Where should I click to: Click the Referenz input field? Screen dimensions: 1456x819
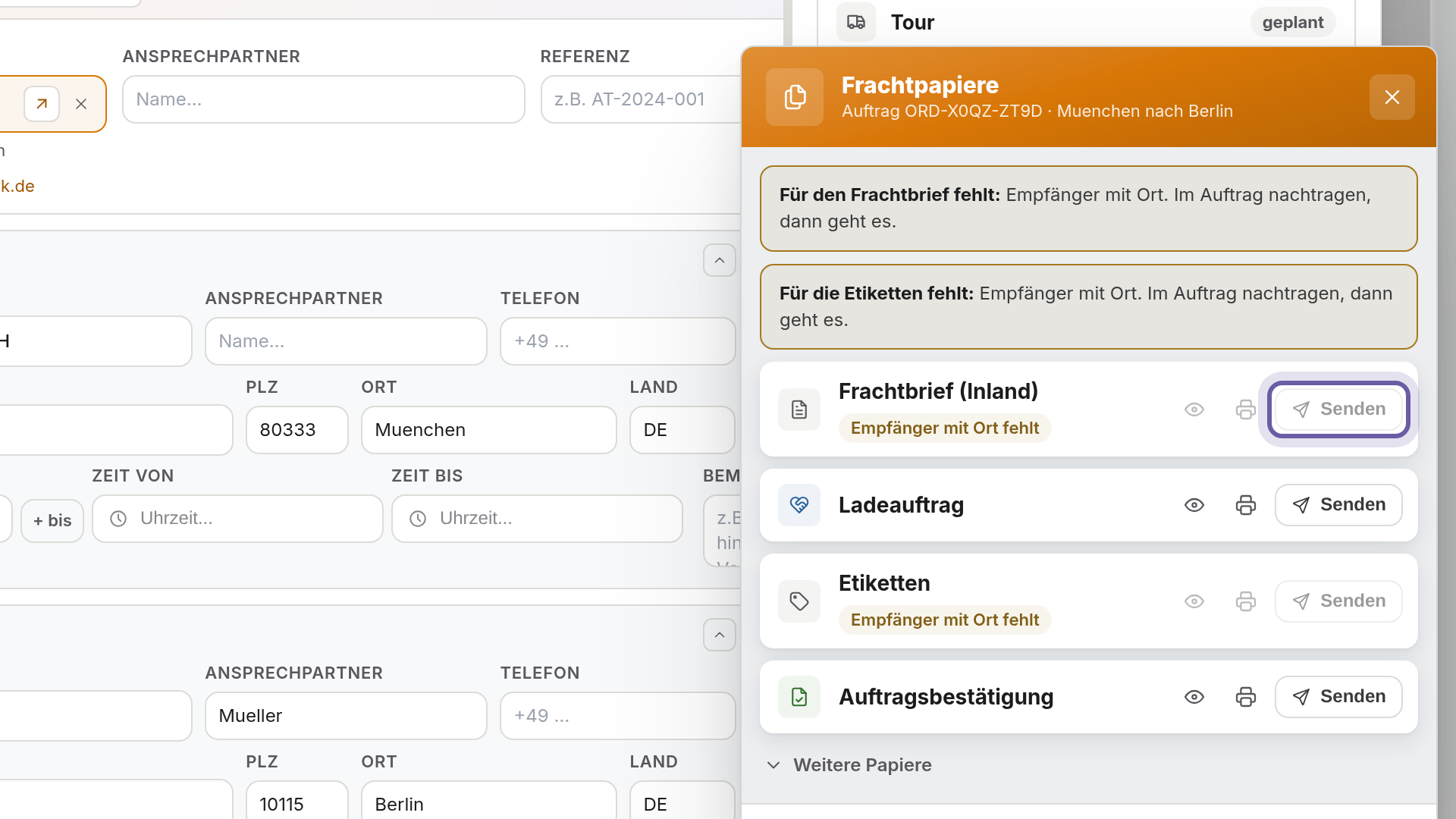pyautogui.click(x=641, y=99)
